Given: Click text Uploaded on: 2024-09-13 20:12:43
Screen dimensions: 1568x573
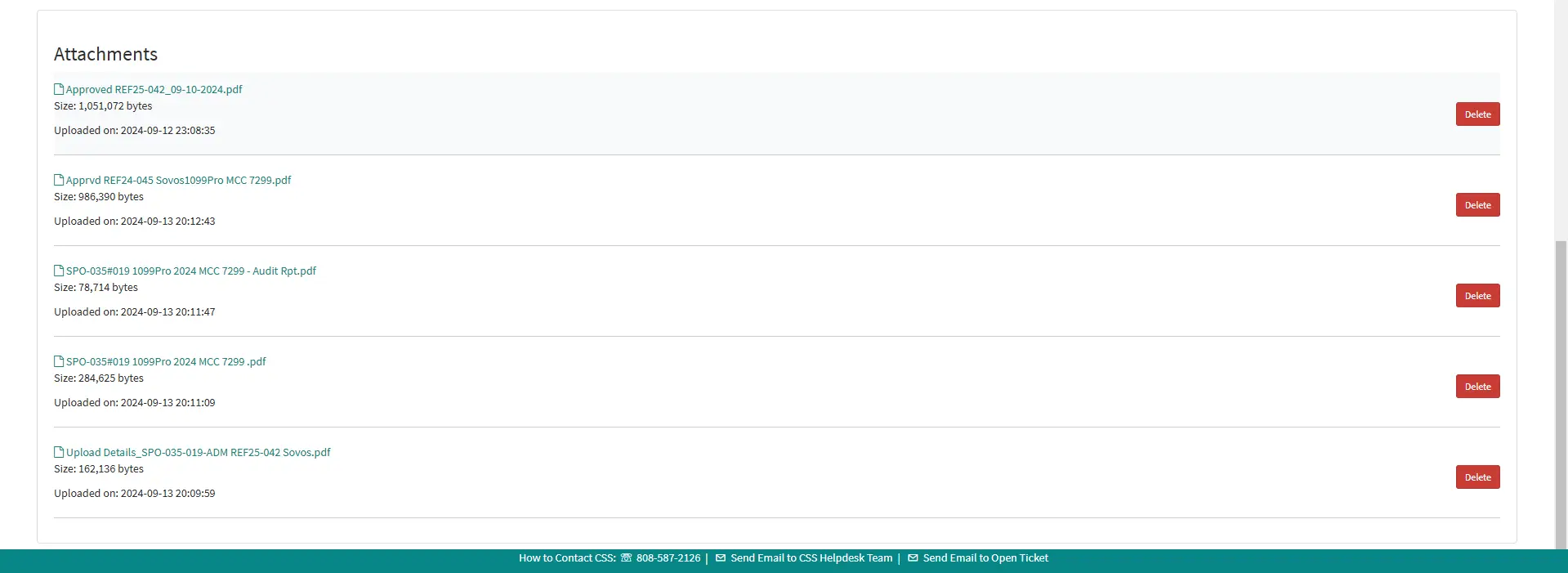Looking at the screenshot, I should click(x=135, y=222).
